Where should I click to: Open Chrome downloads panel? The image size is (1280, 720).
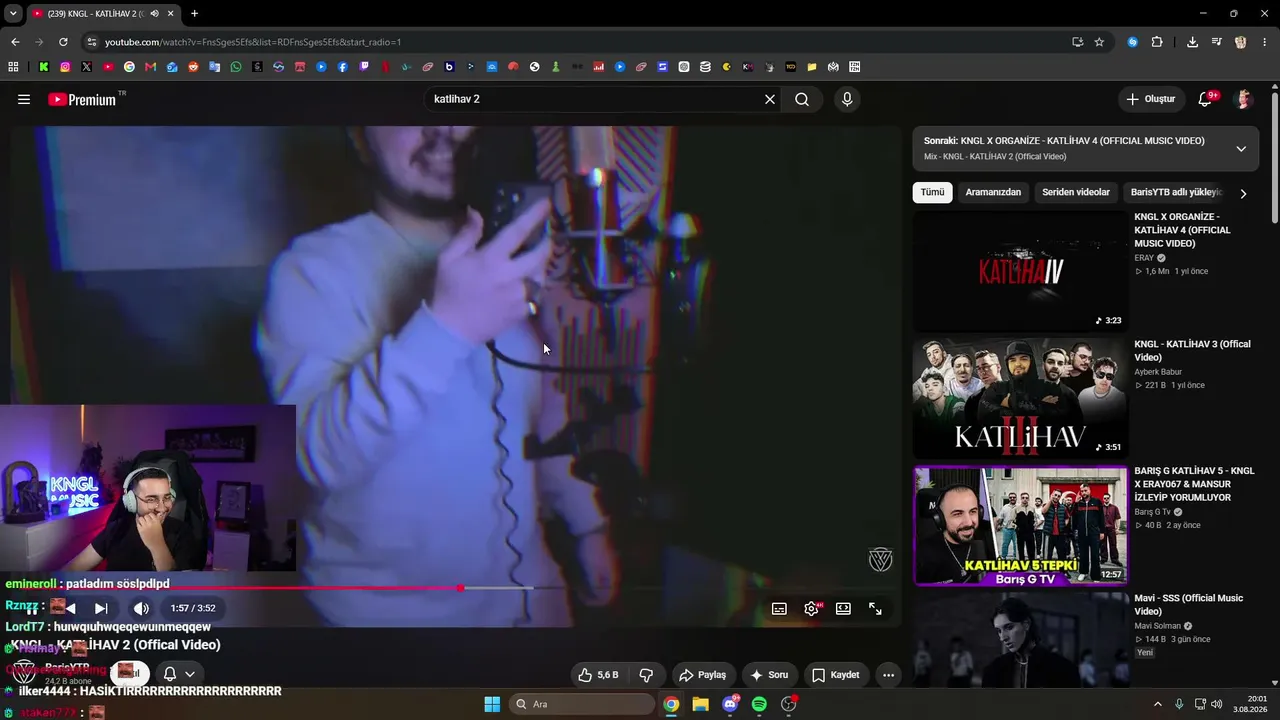click(x=1192, y=42)
